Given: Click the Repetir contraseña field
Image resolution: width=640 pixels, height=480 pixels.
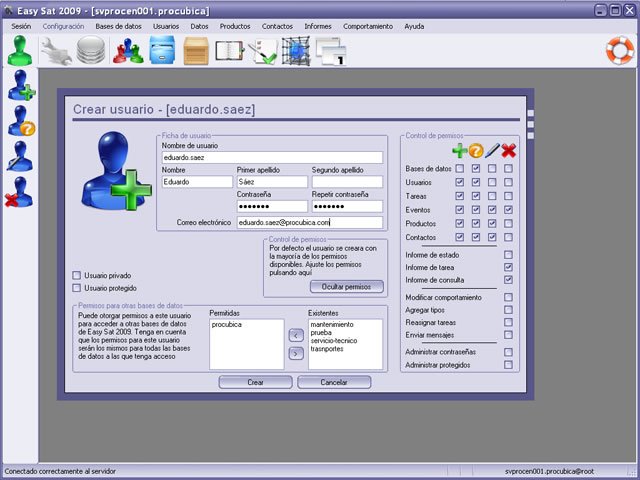Looking at the screenshot, I should point(347,206).
